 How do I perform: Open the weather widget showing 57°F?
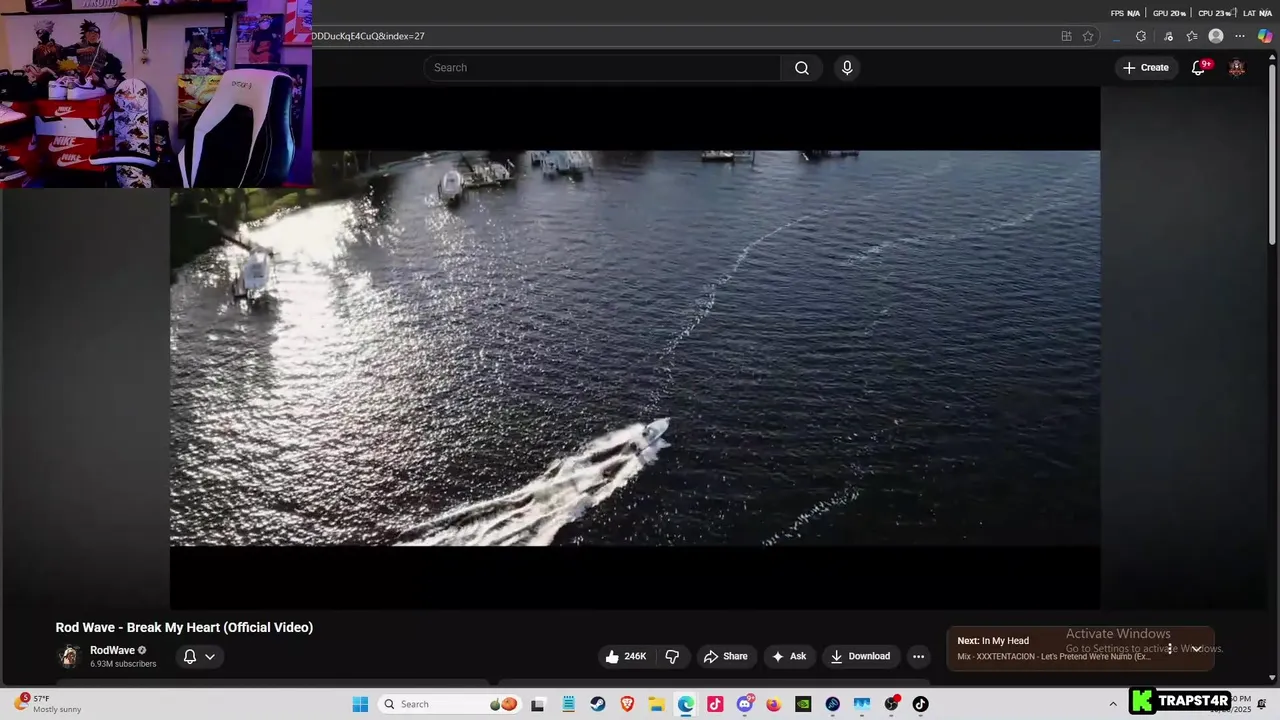[x=48, y=704]
